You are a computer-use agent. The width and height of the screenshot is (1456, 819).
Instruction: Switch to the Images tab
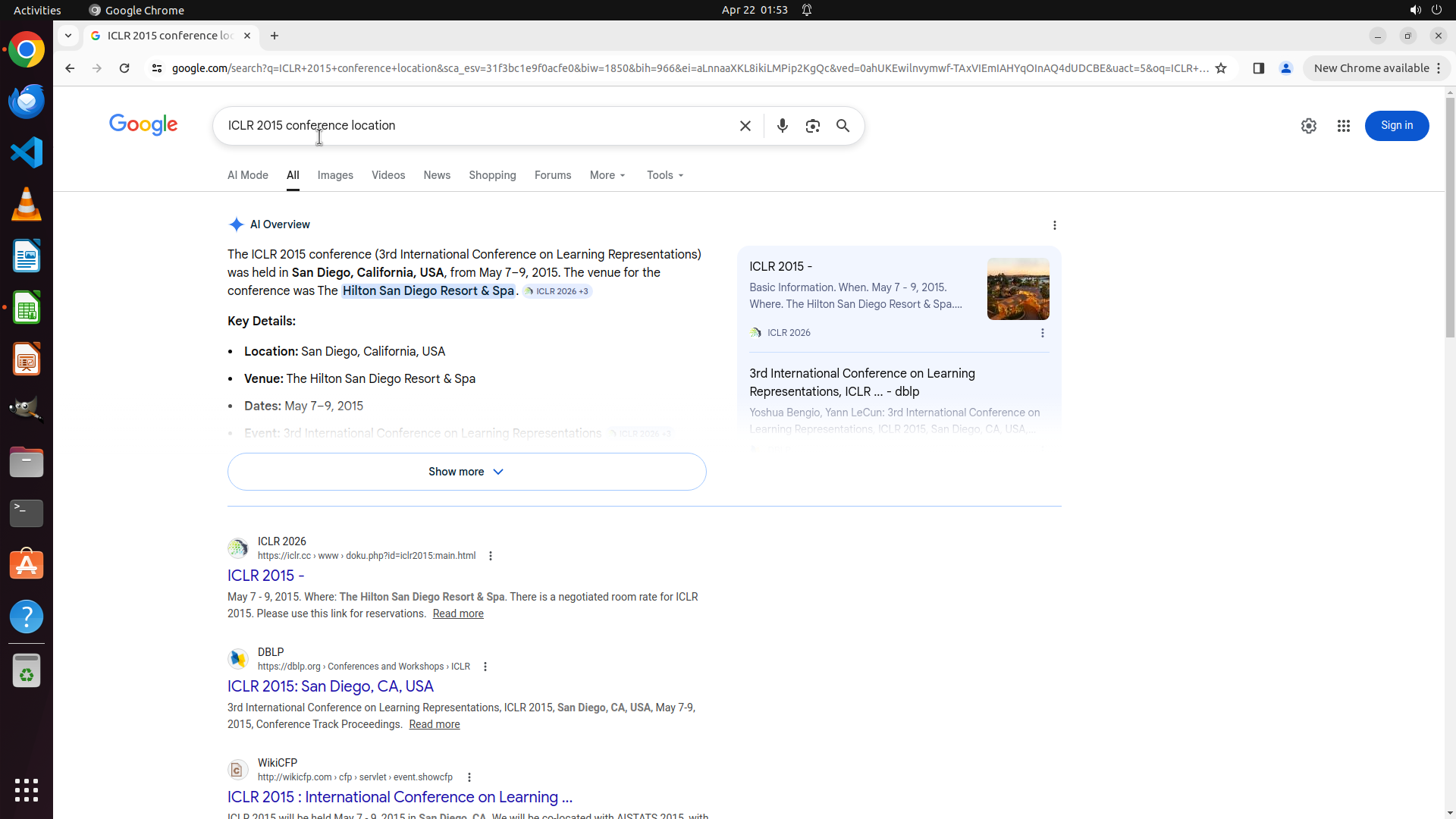(x=335, y=175)
